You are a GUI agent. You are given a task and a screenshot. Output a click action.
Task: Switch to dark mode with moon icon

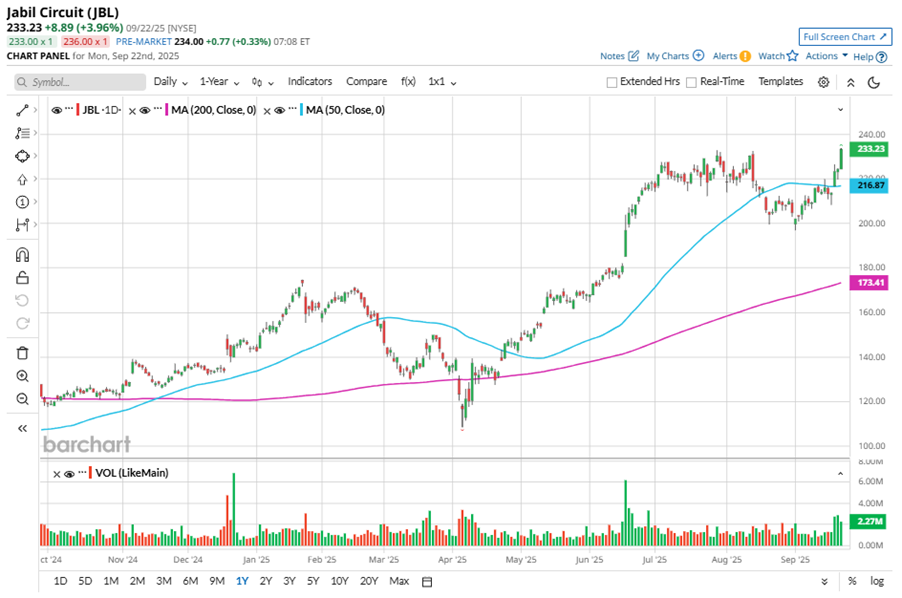coord(873,82)
